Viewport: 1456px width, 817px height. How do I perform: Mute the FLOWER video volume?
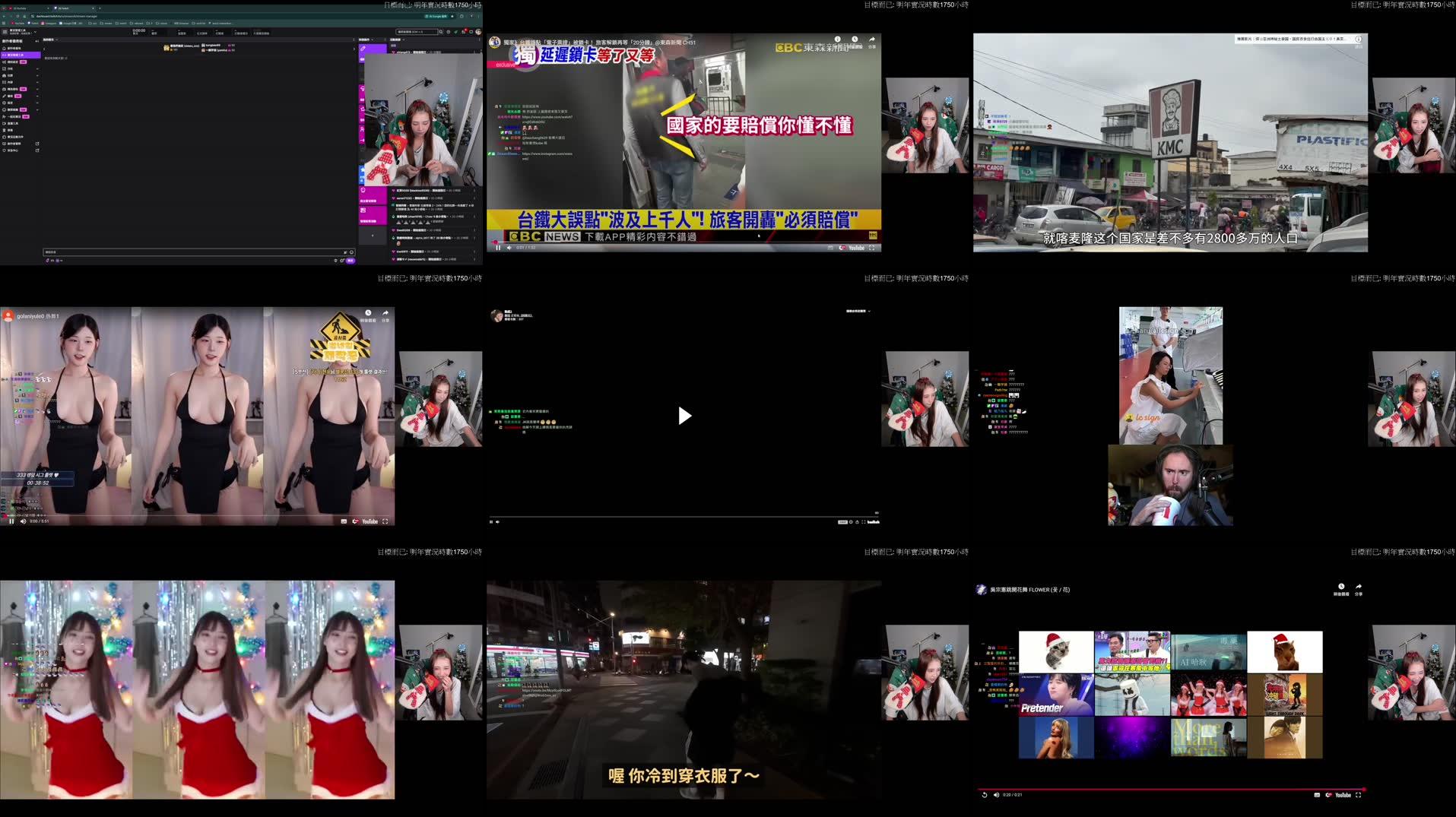996,795
